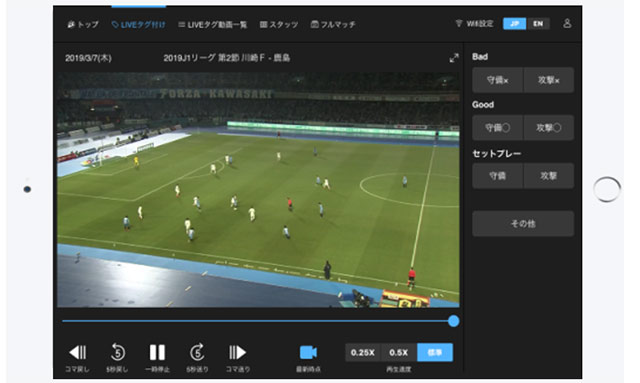Switch to the スタッツ tab
This screenshot has width=640, height=383.
279,24
